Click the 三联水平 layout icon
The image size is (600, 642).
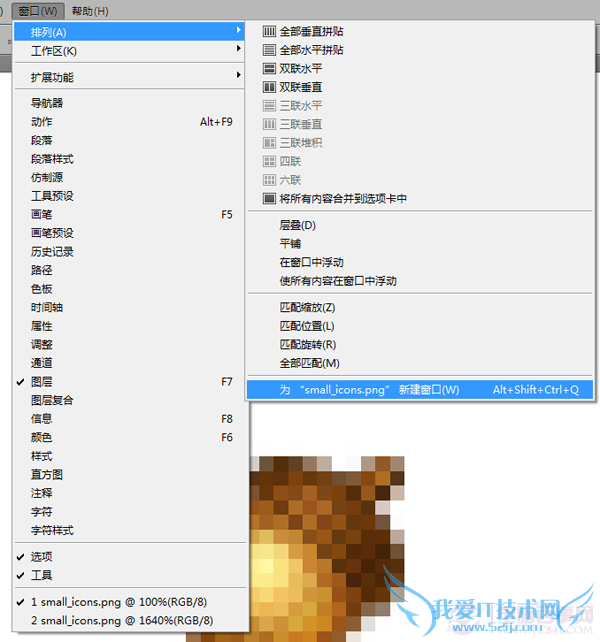pos(269,106)
